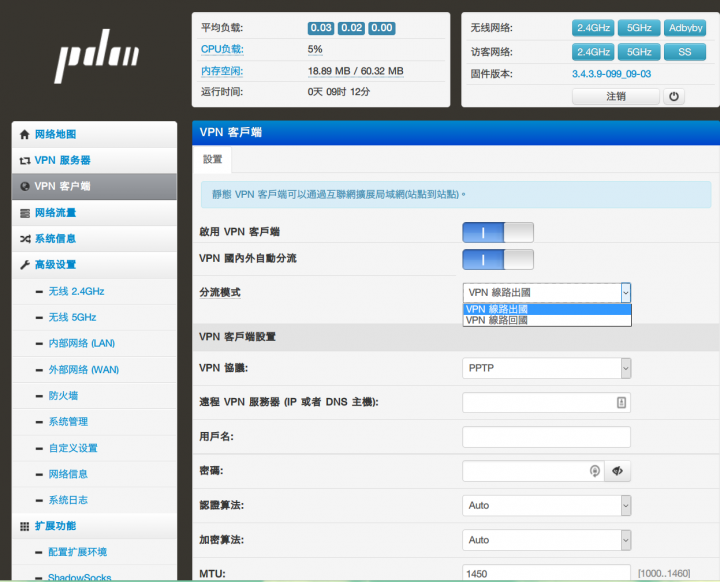Click the 5% CPU load value
This screenshot has width=720, height=582.
315,49
